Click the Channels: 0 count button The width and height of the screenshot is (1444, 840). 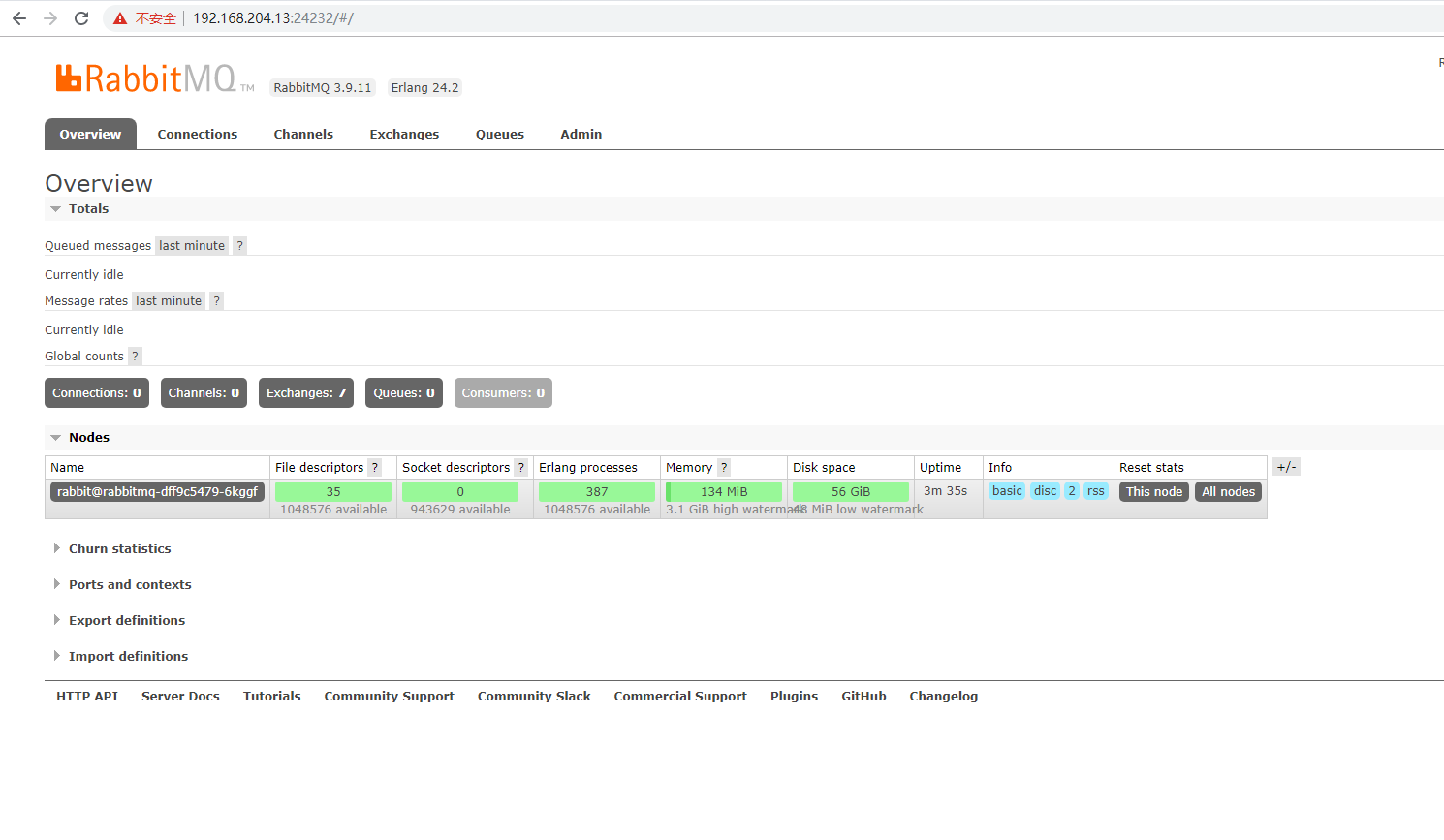tap(204, 392)
